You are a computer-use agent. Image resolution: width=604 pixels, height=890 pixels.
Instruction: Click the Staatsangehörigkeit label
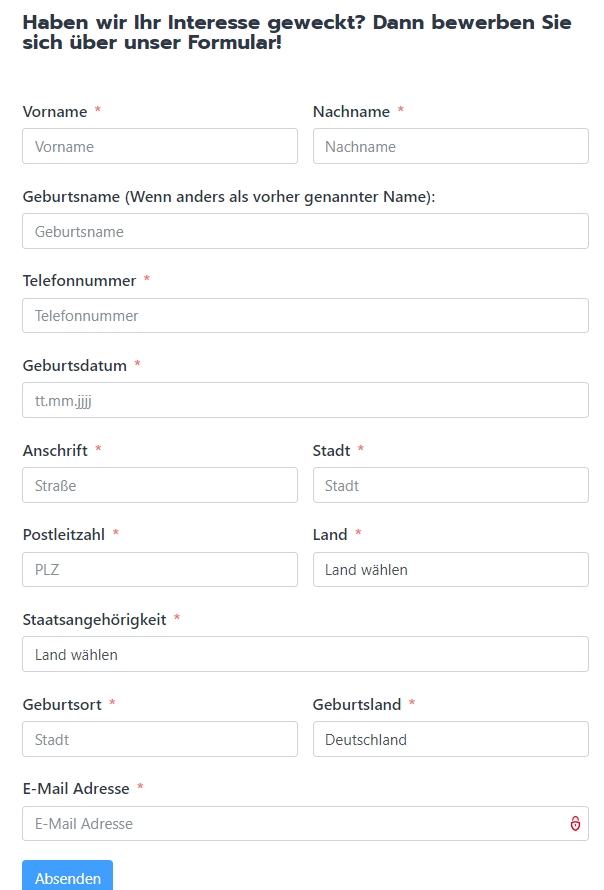(x=95, y=619)
